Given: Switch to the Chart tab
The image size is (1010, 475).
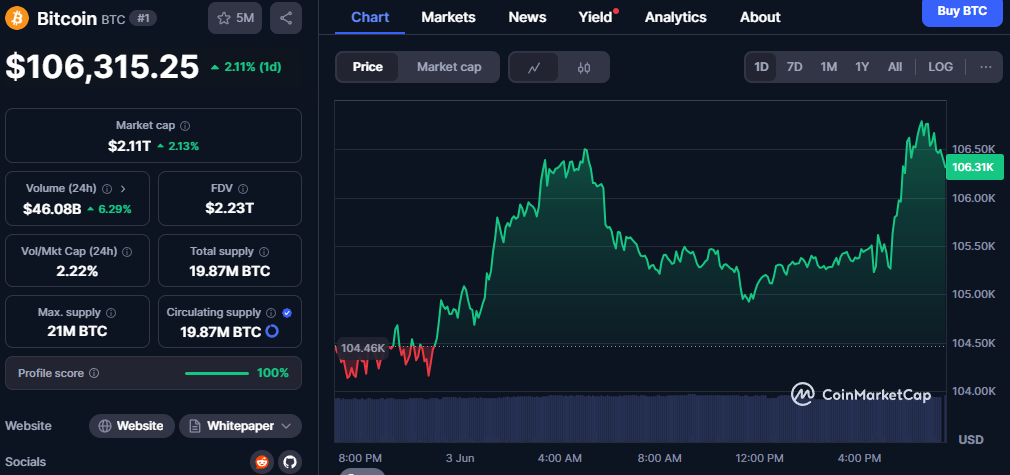Looking at the screenshot, I should click(370, 17).
